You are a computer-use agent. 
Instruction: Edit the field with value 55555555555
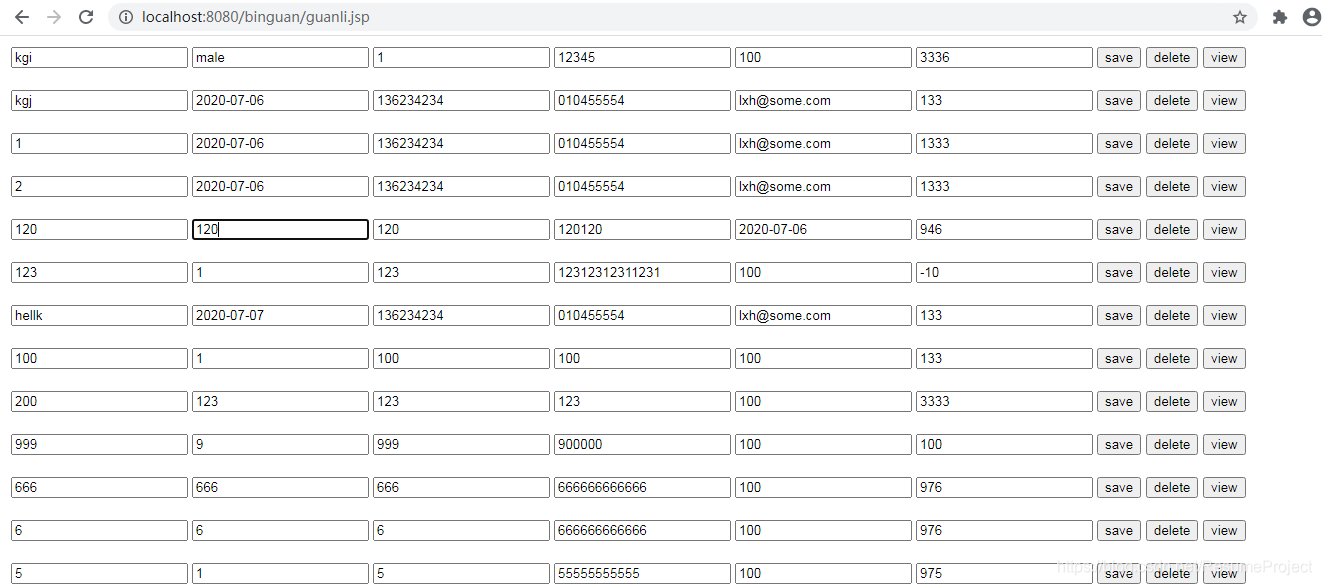click(642, 574)
